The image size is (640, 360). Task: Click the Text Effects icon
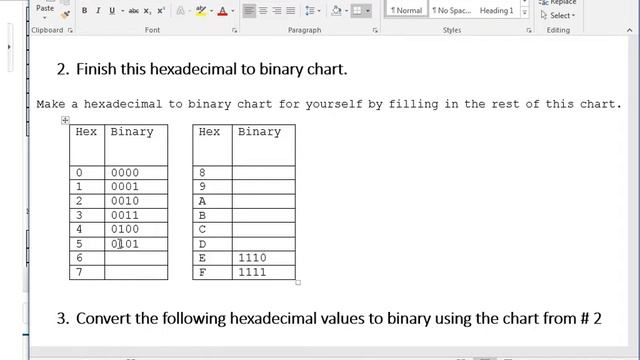[x=180, y=11]
